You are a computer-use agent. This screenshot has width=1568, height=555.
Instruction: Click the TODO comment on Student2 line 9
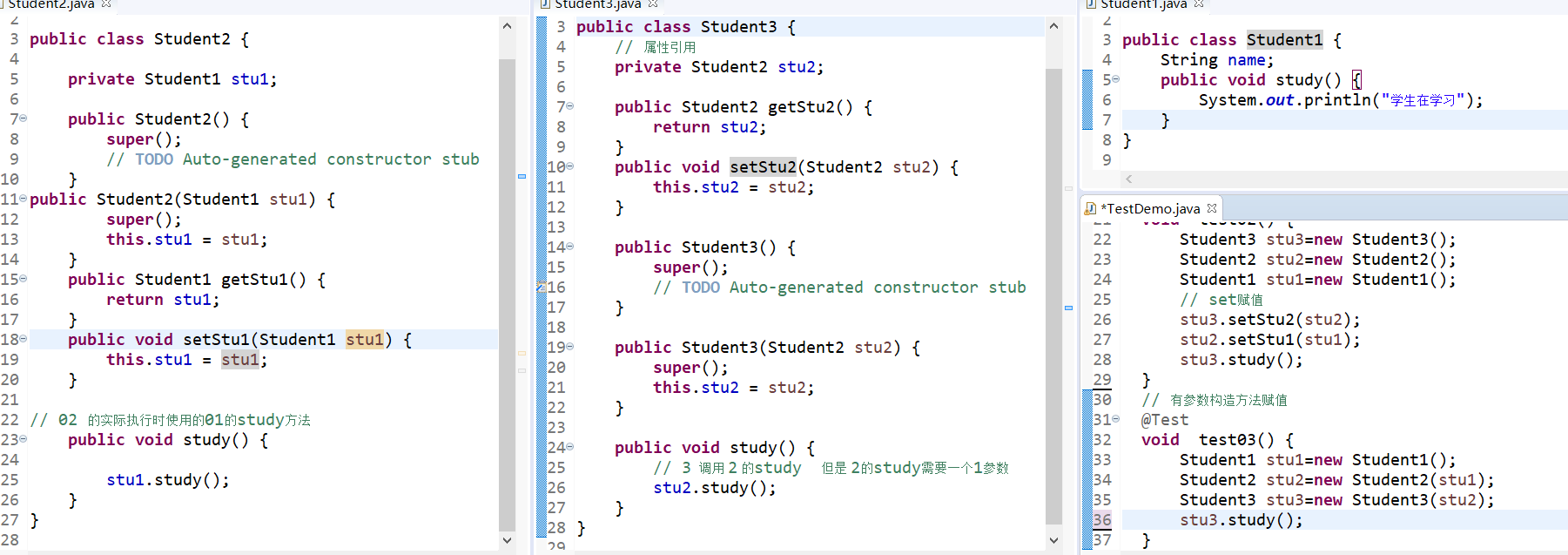tap(293, 159)
